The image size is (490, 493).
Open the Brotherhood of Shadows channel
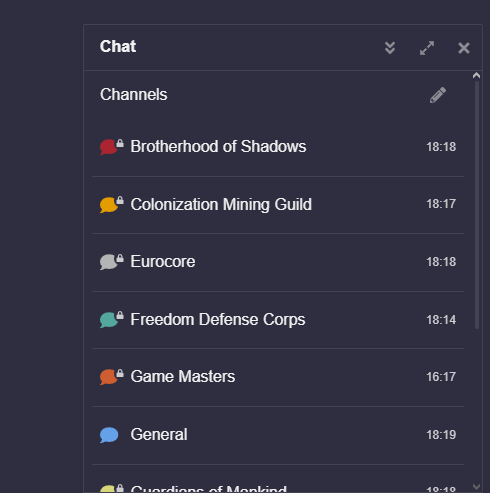[x=278, y=147]
